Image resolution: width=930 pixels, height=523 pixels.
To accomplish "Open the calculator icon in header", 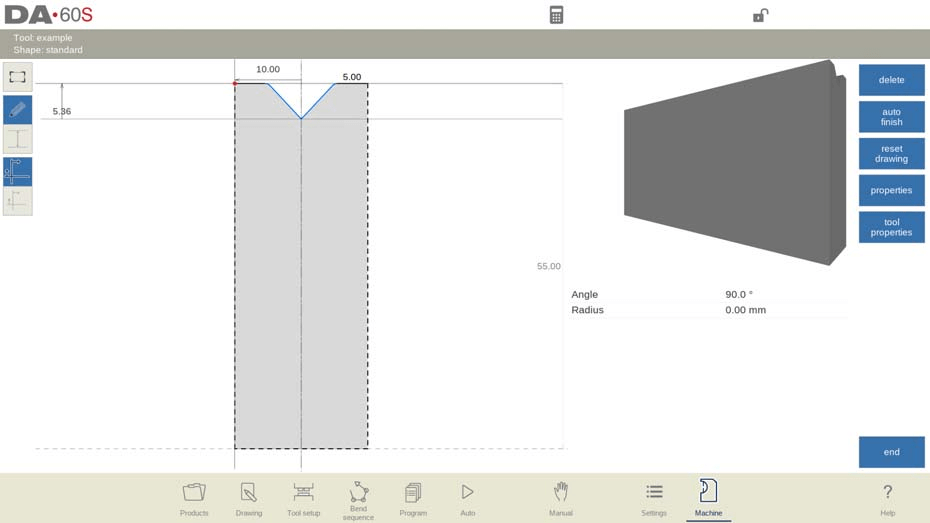I will 556,15.
